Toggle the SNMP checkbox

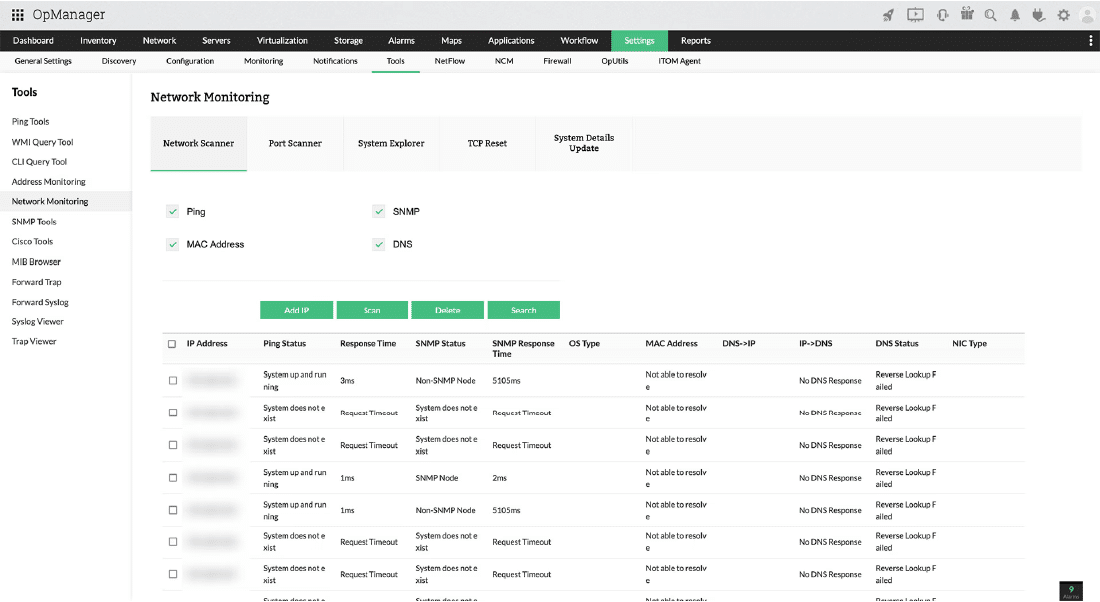379,211
